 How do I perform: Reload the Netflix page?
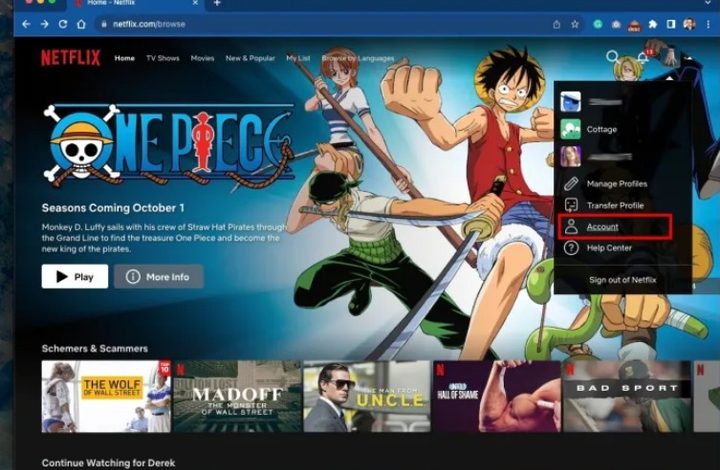63,24
